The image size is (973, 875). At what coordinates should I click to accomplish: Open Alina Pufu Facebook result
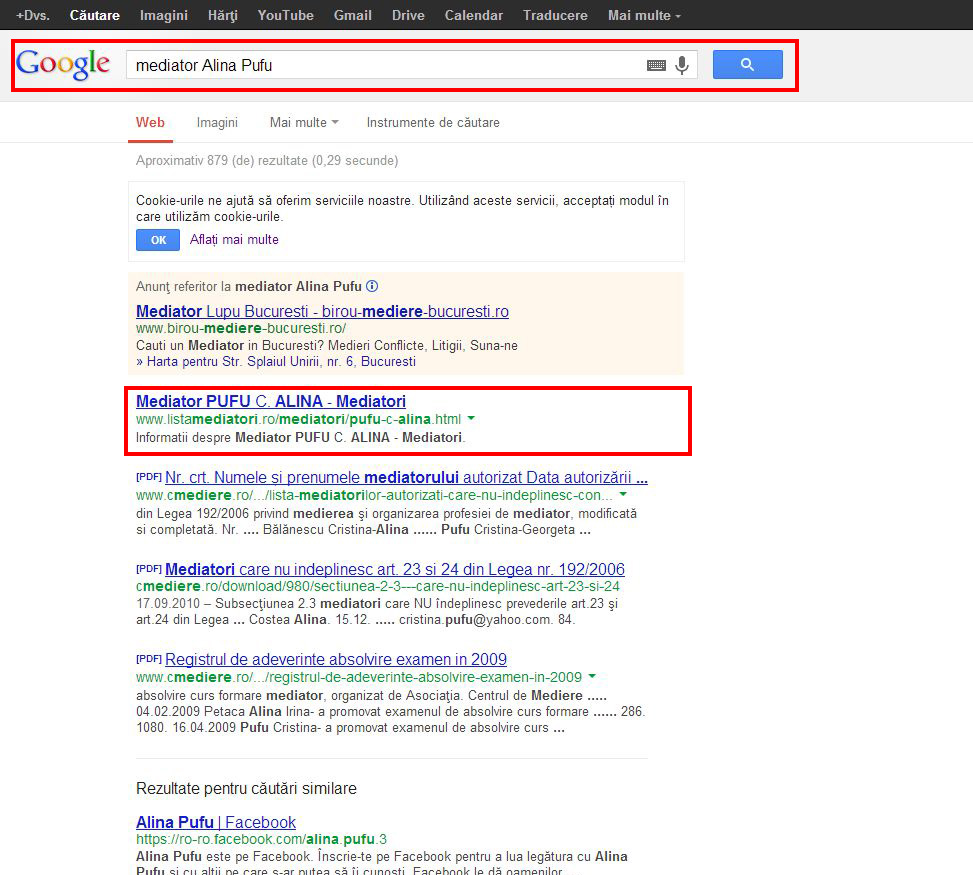pyautogui.click(x=216, y=822)
